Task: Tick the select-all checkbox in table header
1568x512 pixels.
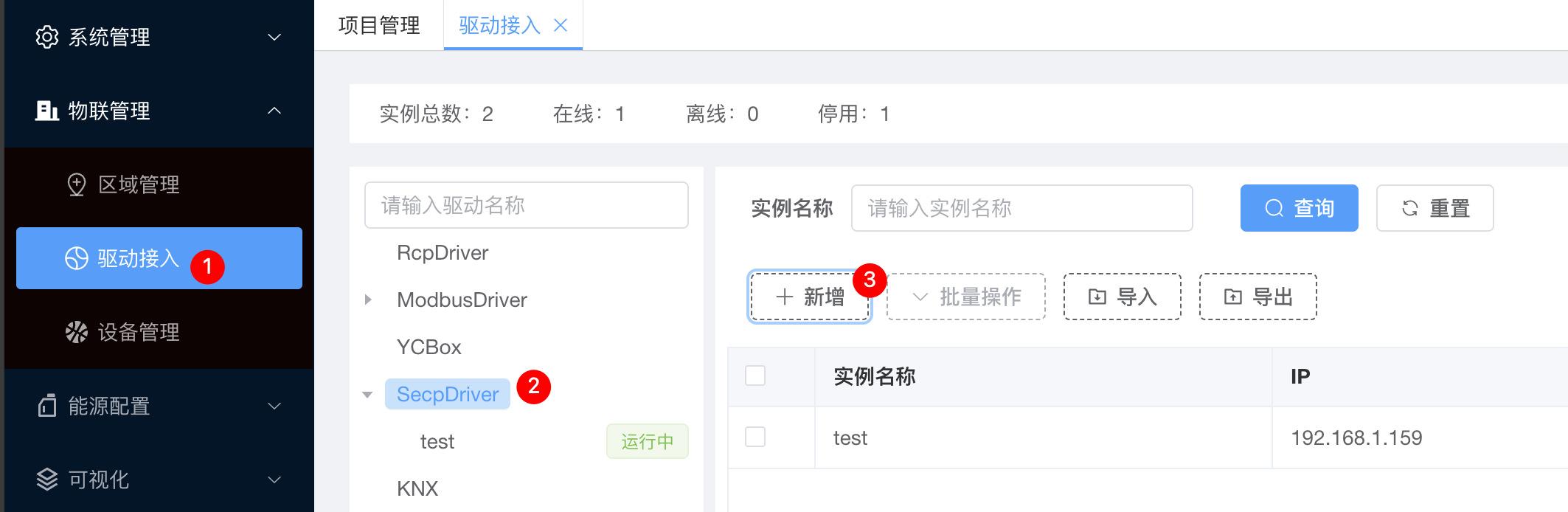Action: pos(755,376)
